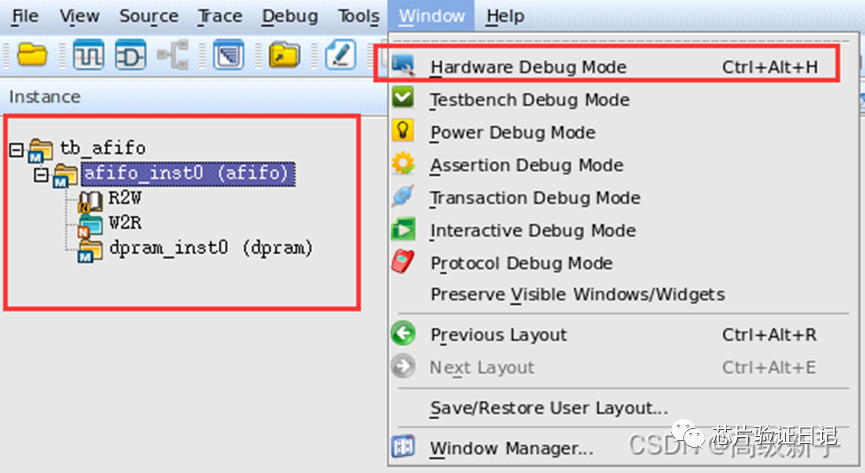Click the green checkmark Testbench icon
The height and width of the screenshot is (473, 865).
[x=403, y=98]
